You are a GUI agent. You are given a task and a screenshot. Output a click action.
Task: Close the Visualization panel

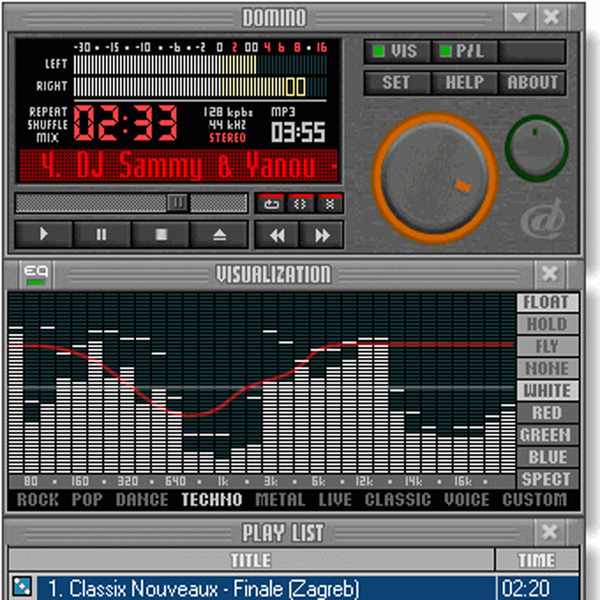tap(550, 274)
